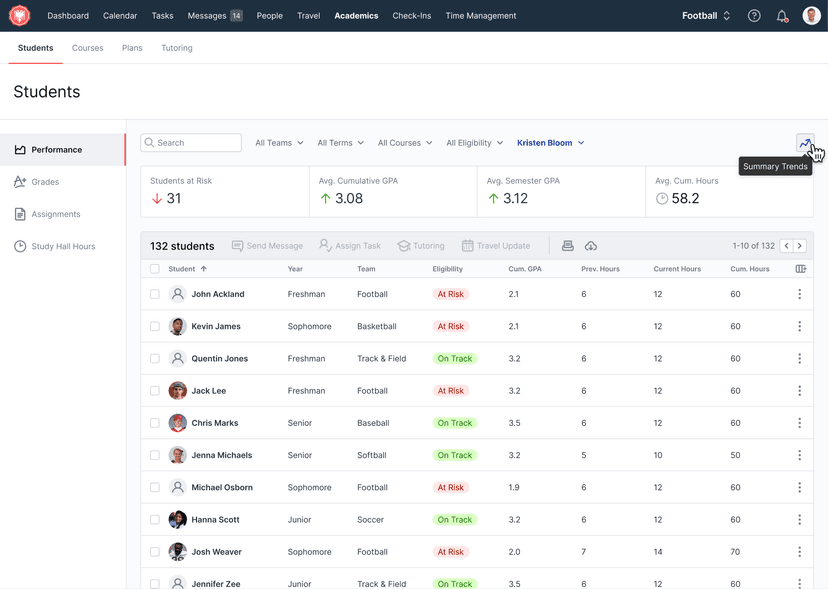828x589 pixels.
Task: Open the All Eligibility filter dropdown
Action: pos(474,143)
